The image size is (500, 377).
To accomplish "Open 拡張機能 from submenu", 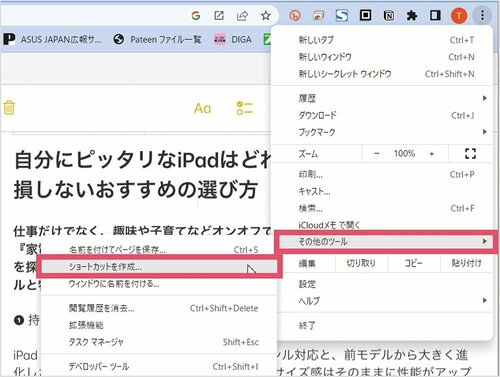I will coord(159,325).
